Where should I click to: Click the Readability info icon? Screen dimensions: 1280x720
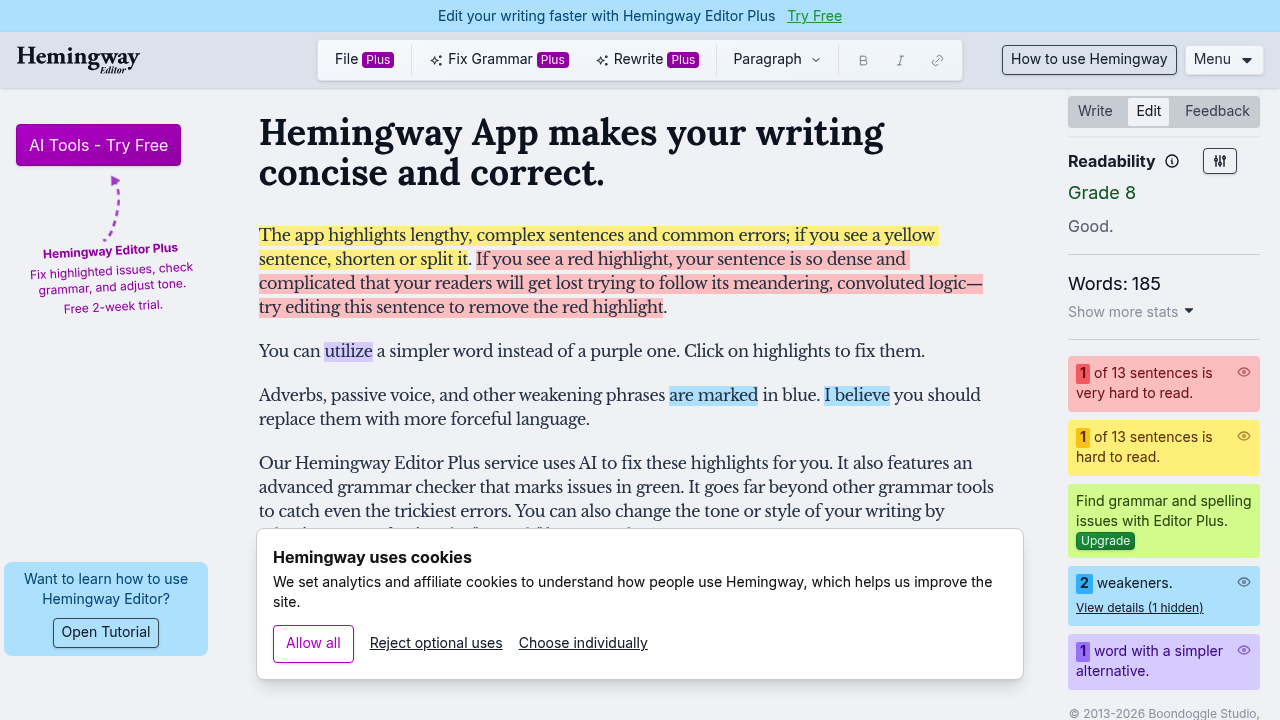coord(1172,161)
